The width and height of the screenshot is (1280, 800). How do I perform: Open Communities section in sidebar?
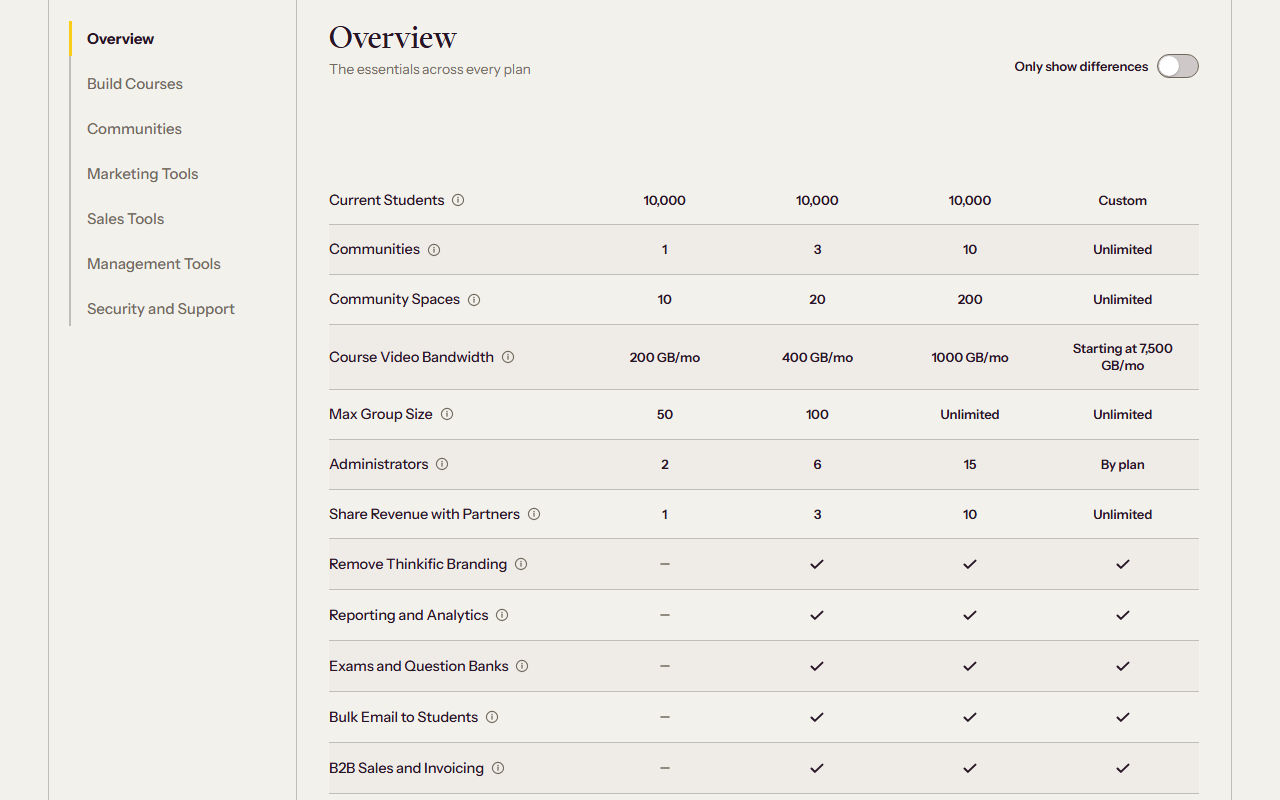[134, 129]
